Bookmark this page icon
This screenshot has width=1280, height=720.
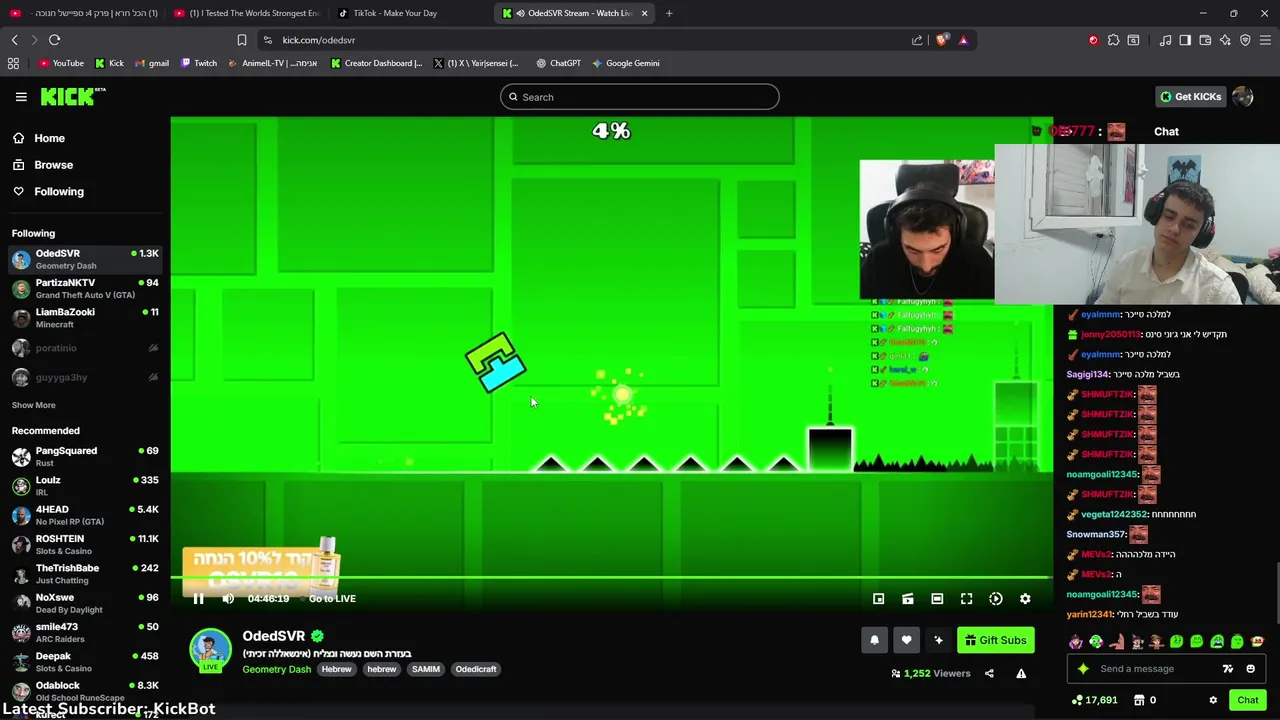tap(242, 40)
